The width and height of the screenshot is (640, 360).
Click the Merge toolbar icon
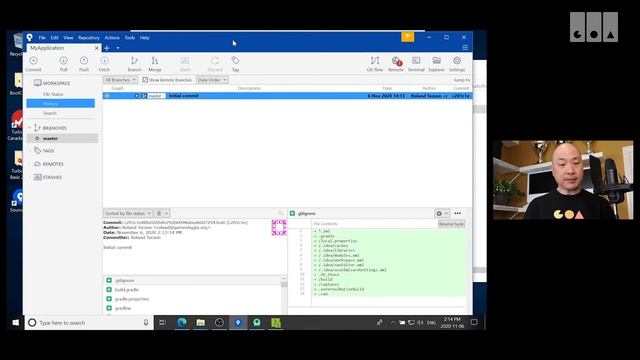point(155,64)
